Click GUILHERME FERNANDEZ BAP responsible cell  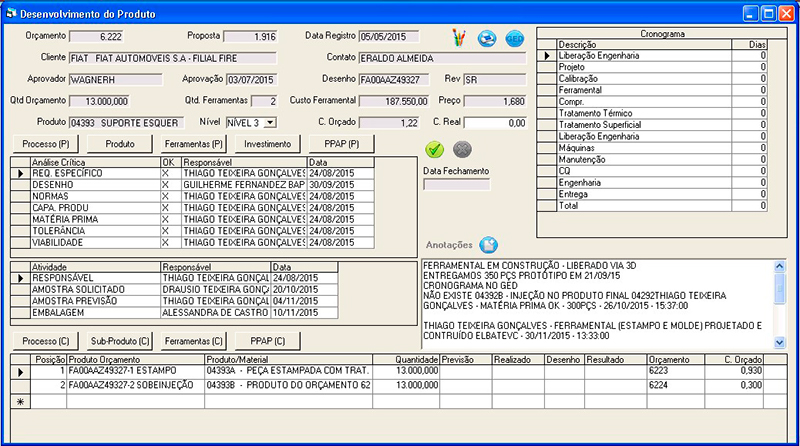point(244,185)
